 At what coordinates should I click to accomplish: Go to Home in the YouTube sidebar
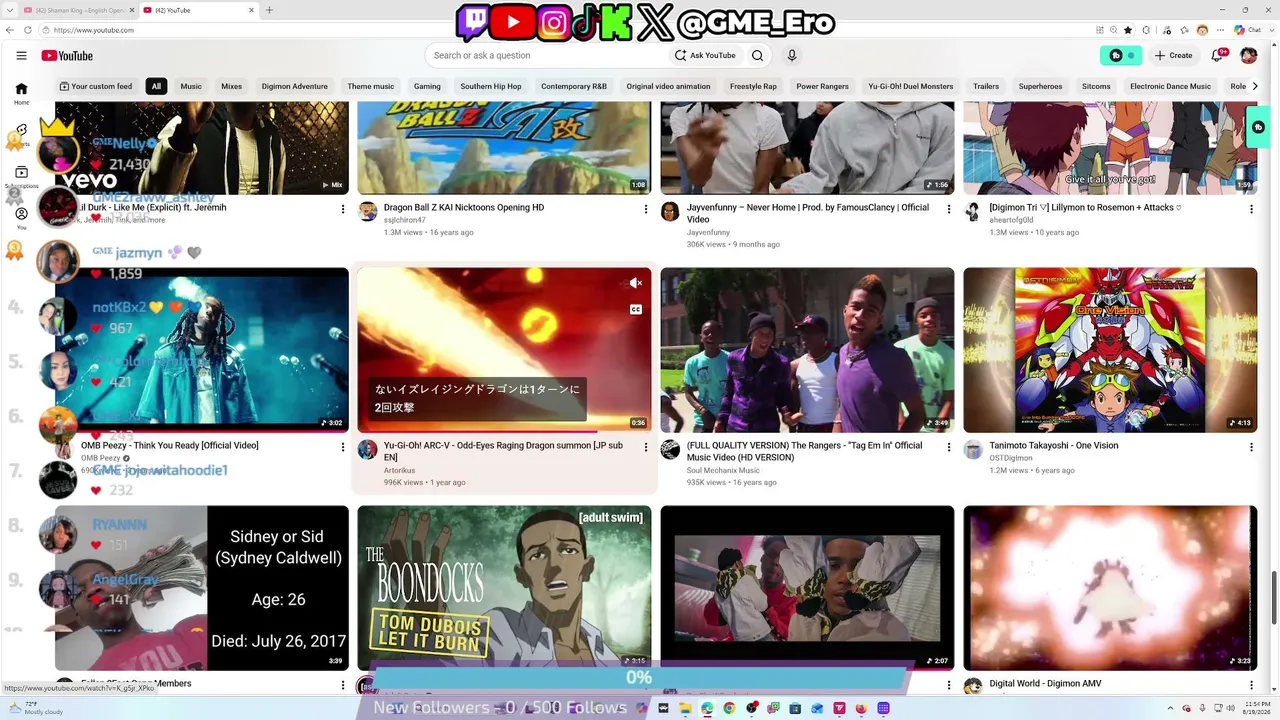point(21,93)
